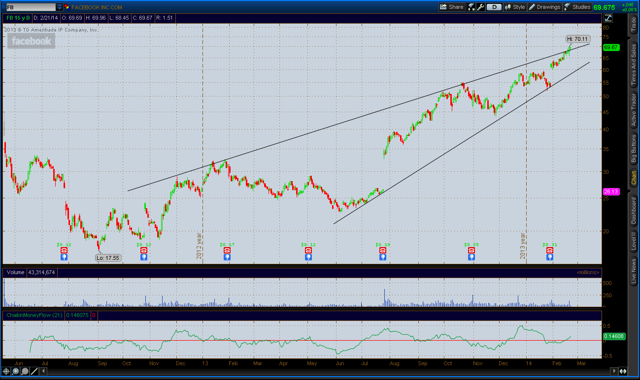The height and width of the screenshot is (380, 640).
Task: Click the flask quick-study icon beside Share
Action: [x=471, y=7]
